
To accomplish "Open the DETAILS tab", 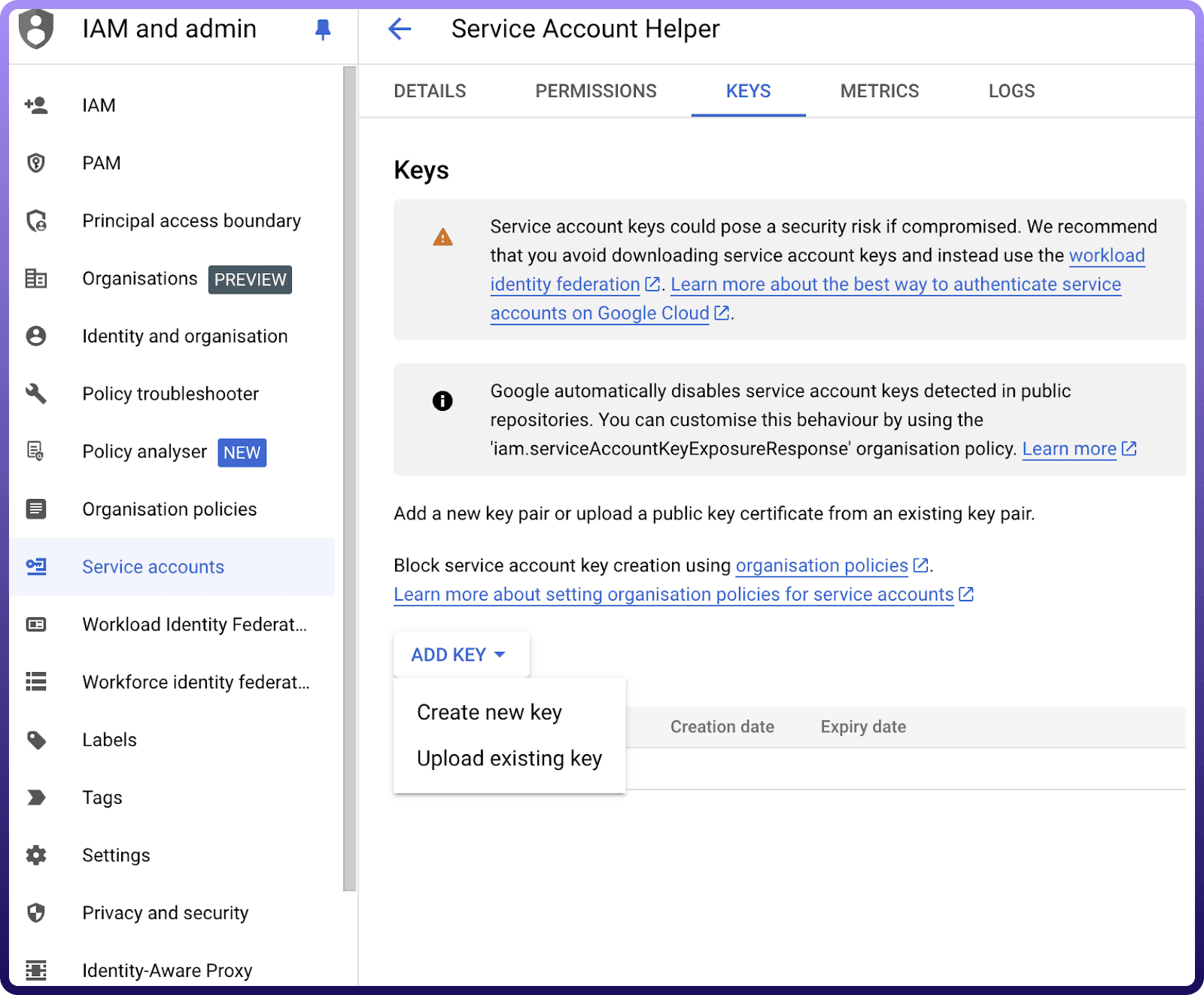I will click(430, 91).
